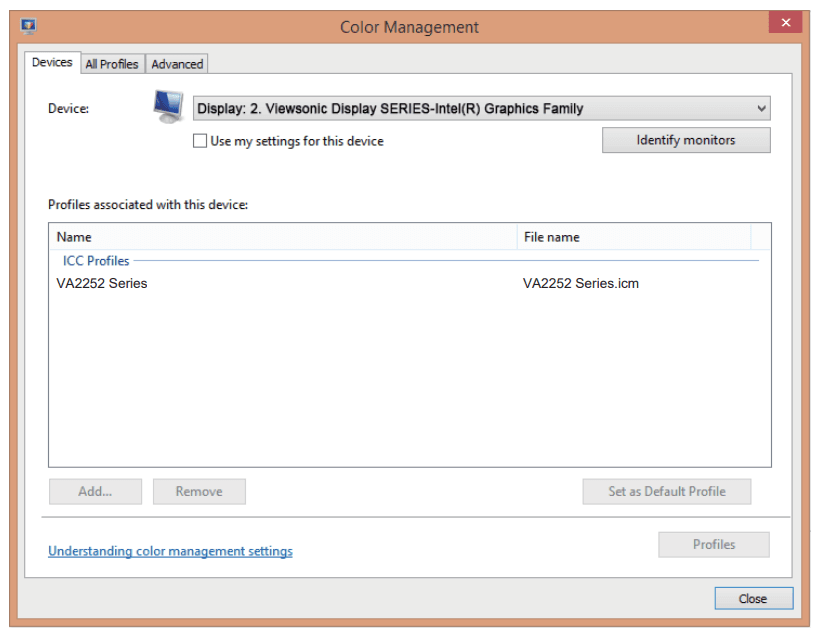Enable 'Use my settings for this device'
The image size is (832, 637).
[200, 141]
